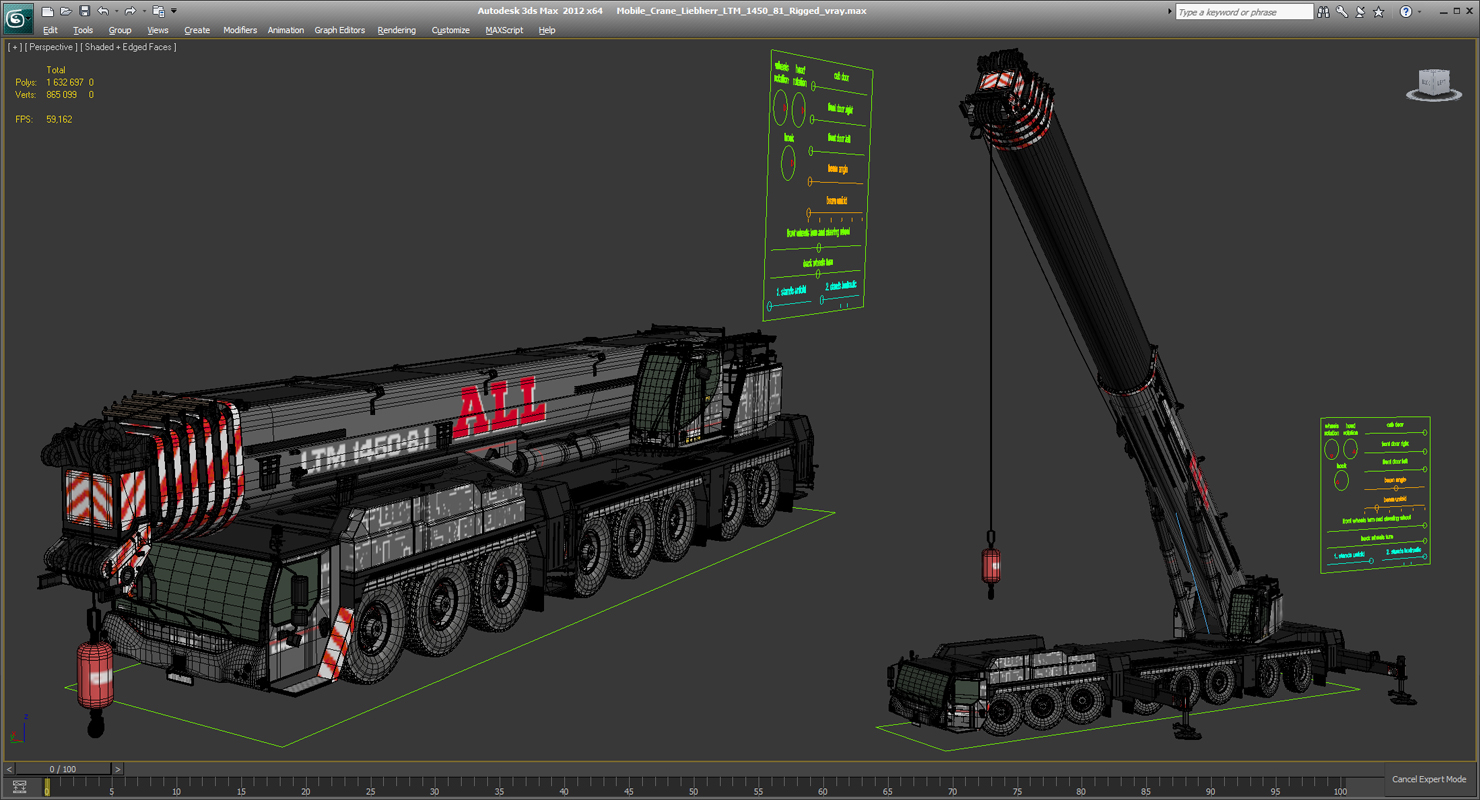Image resolution: width=1480 pixels, height=800 pixels.
Task: Click the Save File floppy icon
Action: pos(84,11)
